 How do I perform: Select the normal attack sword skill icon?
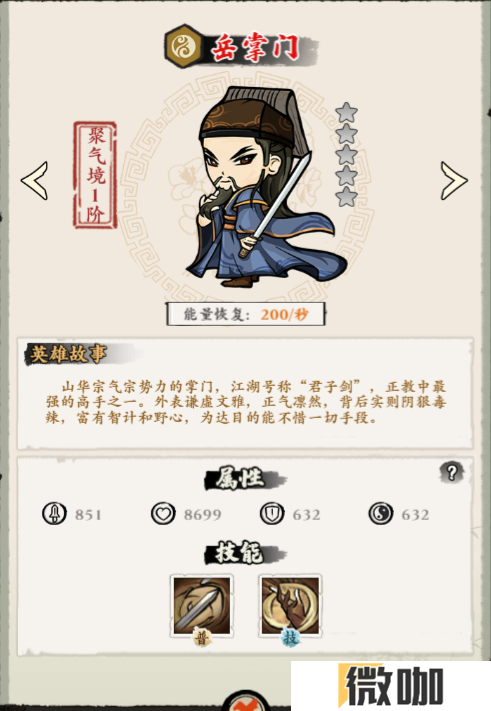202,605
